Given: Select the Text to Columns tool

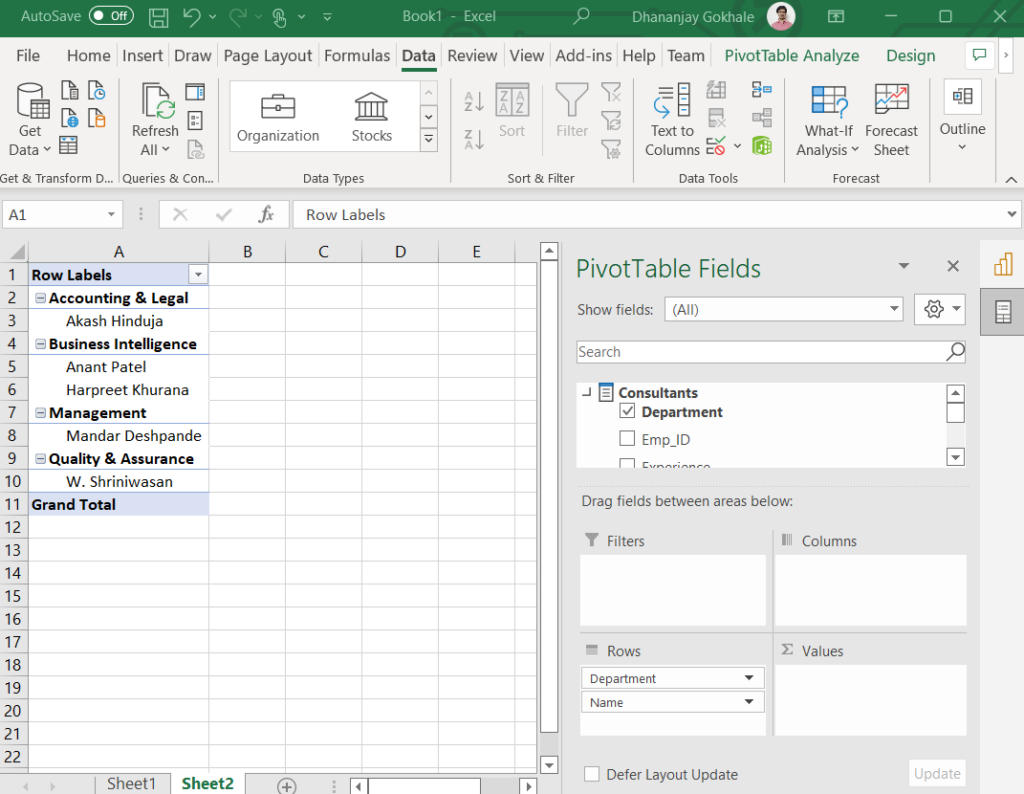Looking at the screenshot, I should 670,118.
